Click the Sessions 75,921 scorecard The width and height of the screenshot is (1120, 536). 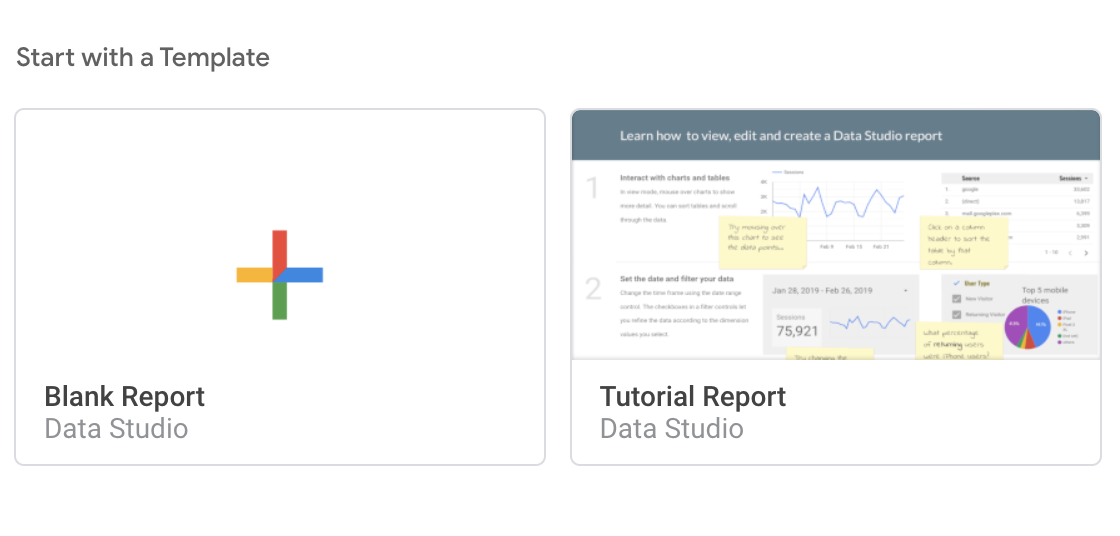[798, 323]
